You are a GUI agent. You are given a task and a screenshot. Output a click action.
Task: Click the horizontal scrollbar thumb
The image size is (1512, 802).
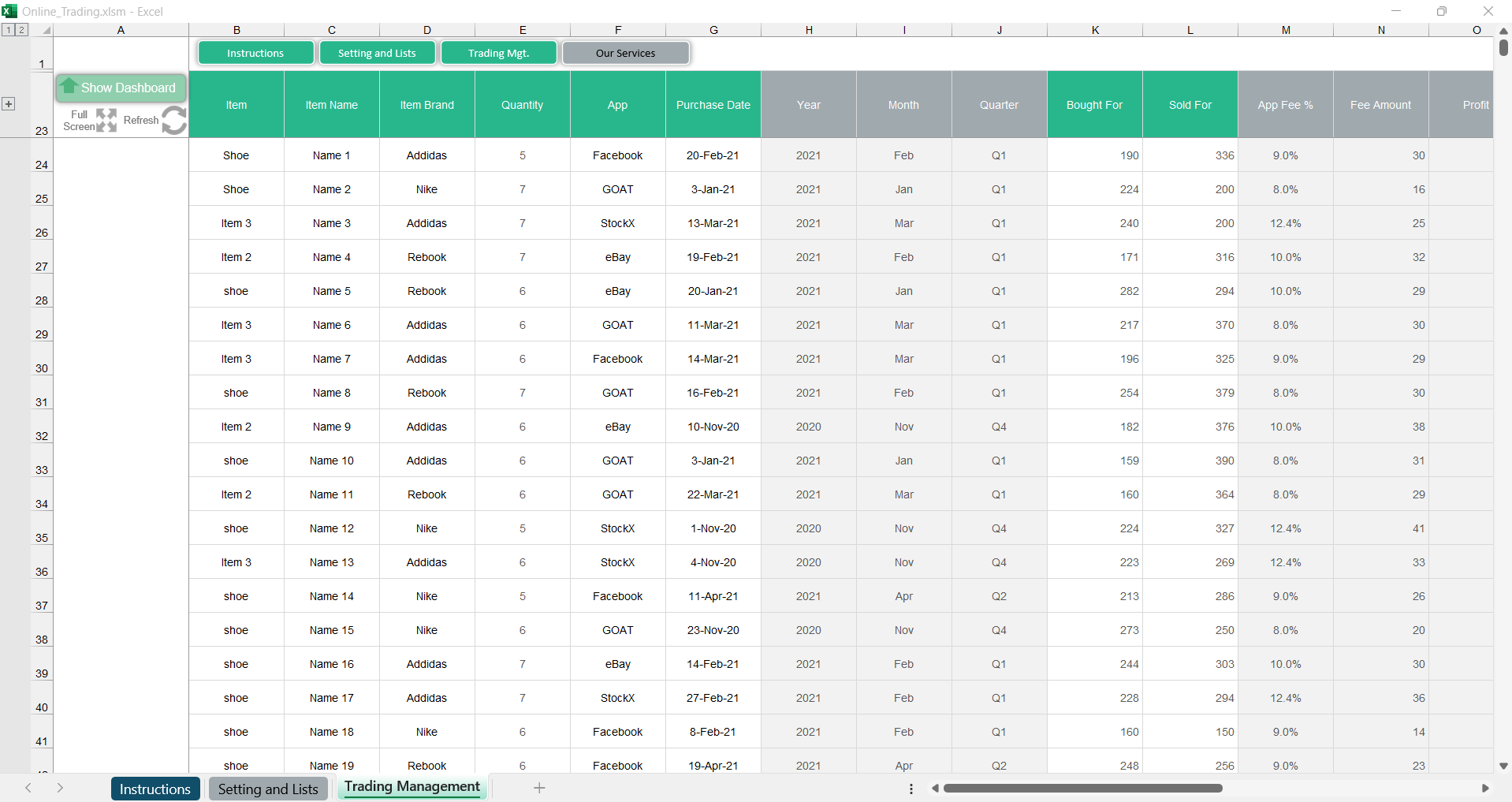[1082, 789]
